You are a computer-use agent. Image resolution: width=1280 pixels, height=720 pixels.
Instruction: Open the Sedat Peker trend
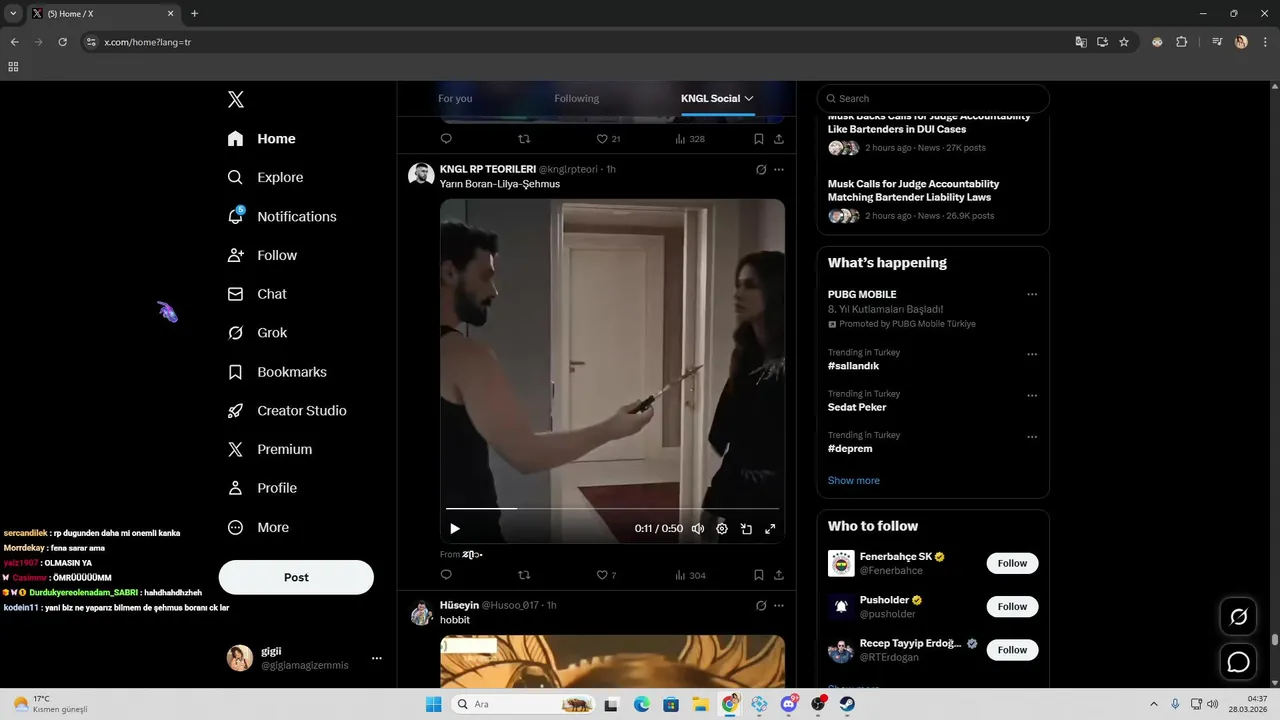tap(857, 407)
